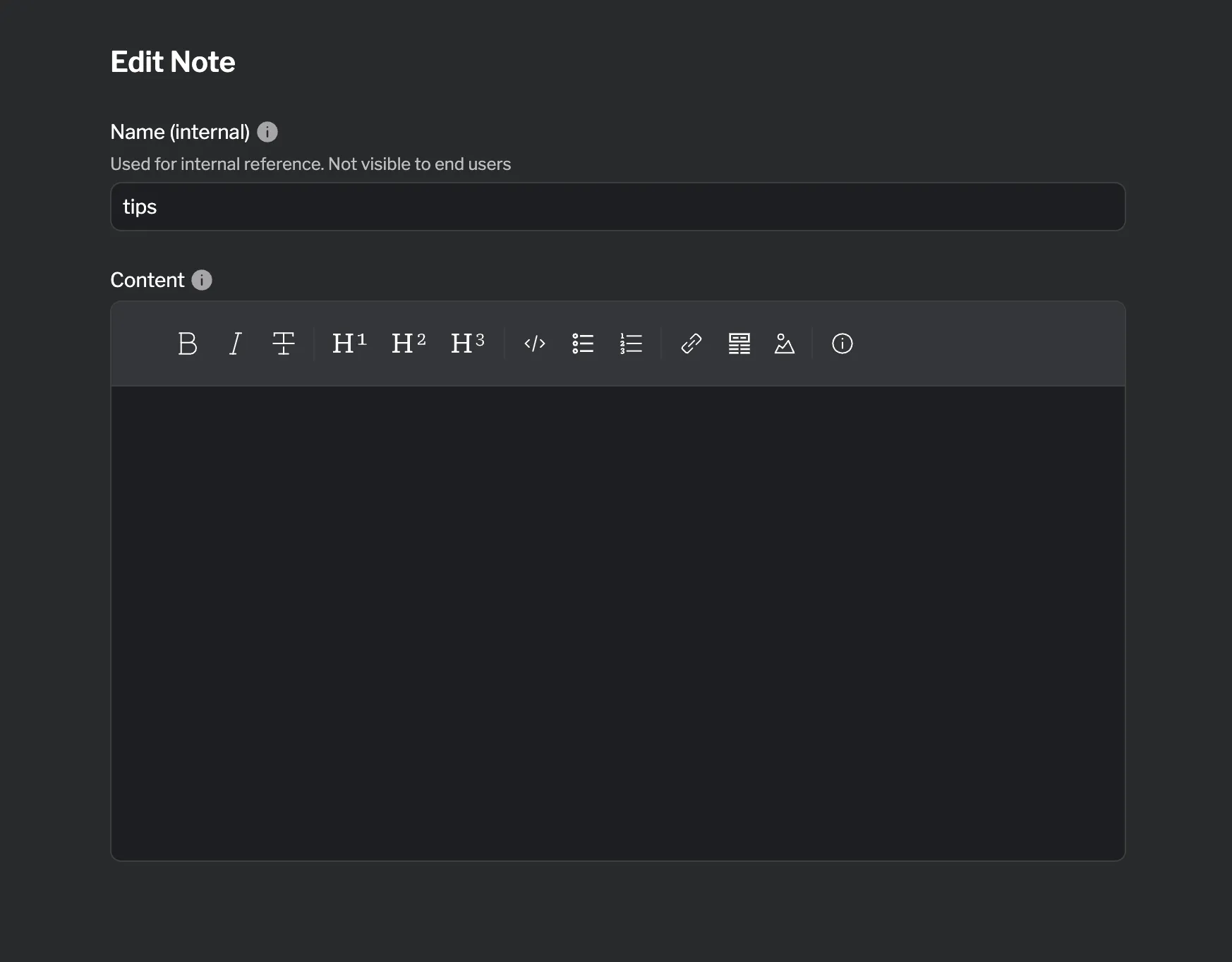
Task: View the Name (internal) info tooltip
Action: (x=268, y=132)
